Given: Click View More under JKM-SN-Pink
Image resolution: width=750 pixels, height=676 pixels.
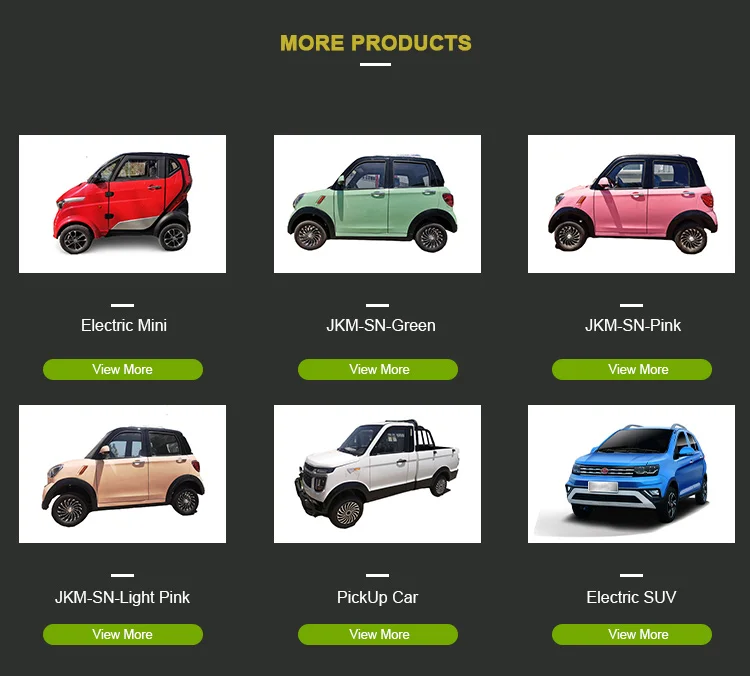Looking at the screenshot, I should 632,369.
